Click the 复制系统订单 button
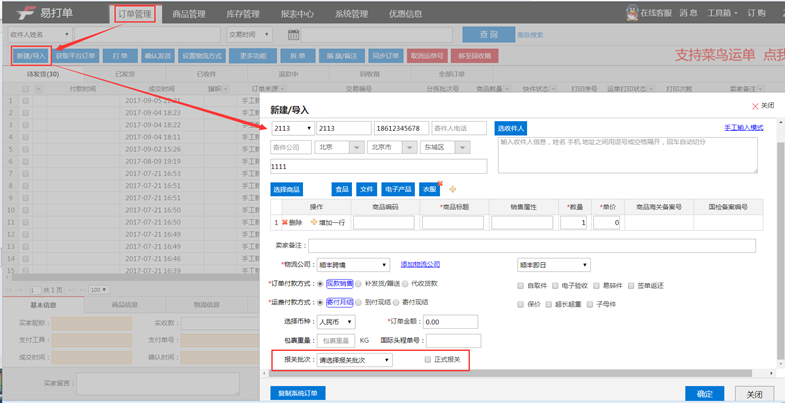 point(298,393)
